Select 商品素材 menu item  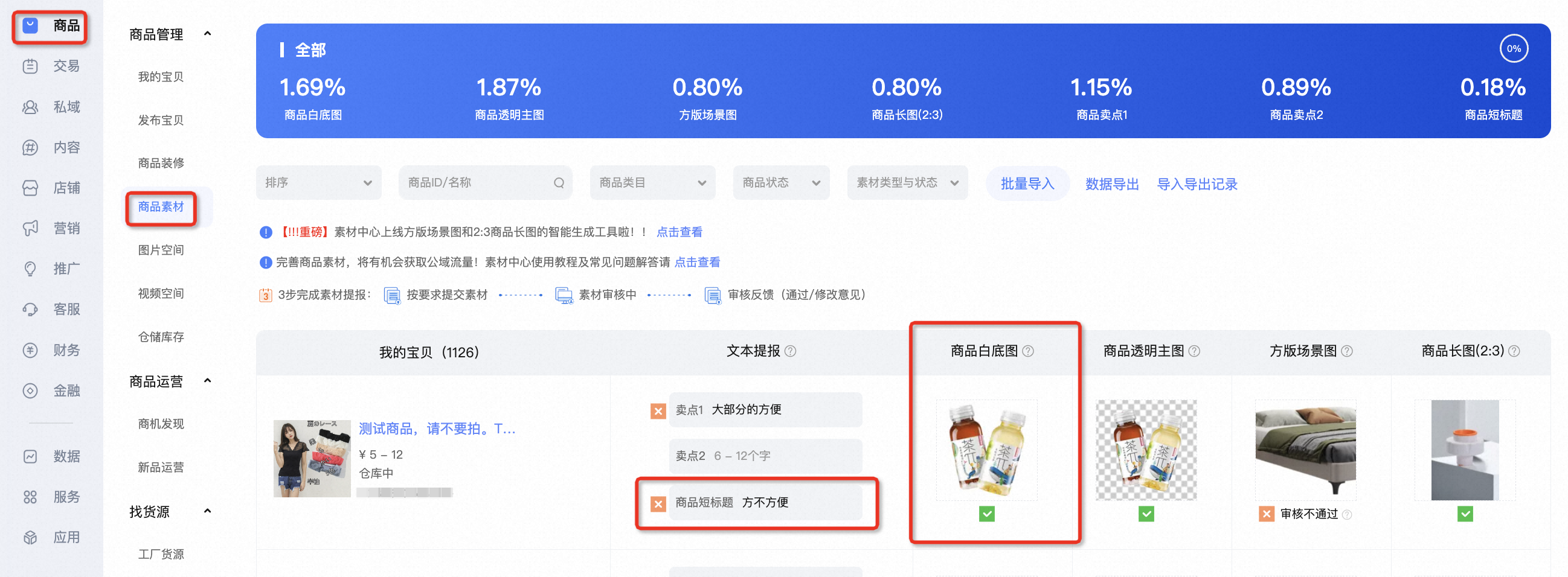[x=161, y=208]
